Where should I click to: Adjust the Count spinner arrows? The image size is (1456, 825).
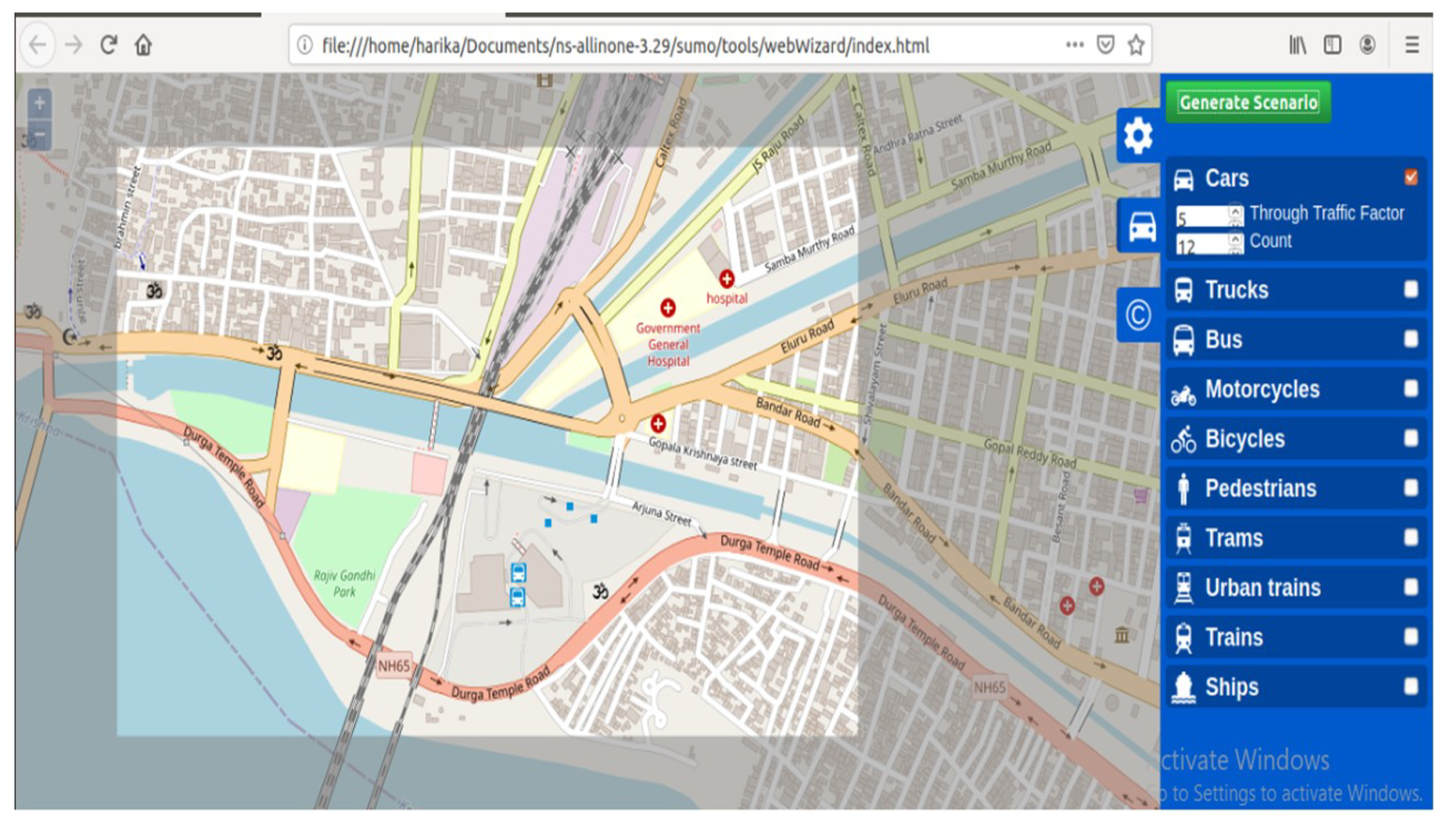click(1236, 243)
